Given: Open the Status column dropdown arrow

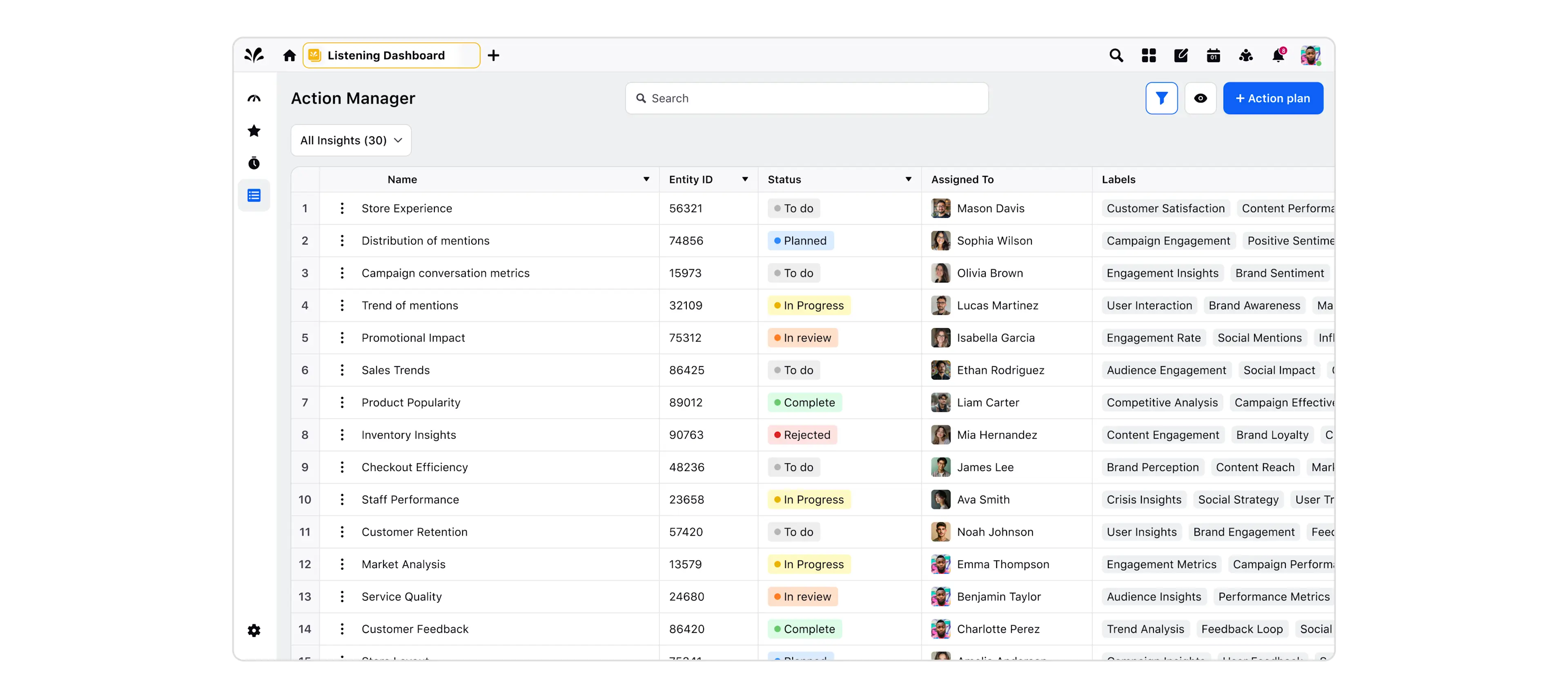Looking at the screenshot, I should pyautogui.click(x=908, y=180).
